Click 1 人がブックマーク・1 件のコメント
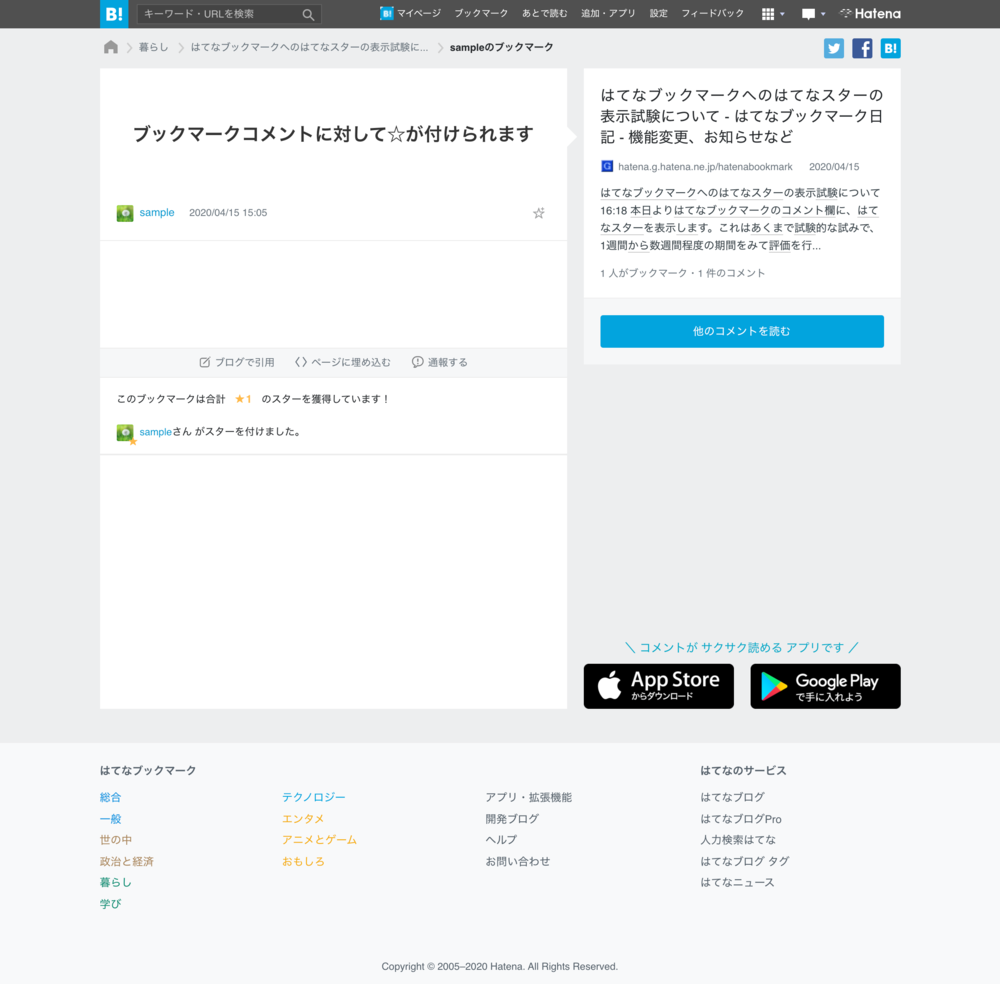Screen dimensions: 1000x984 pyautogui.click(x=682, y=273)
